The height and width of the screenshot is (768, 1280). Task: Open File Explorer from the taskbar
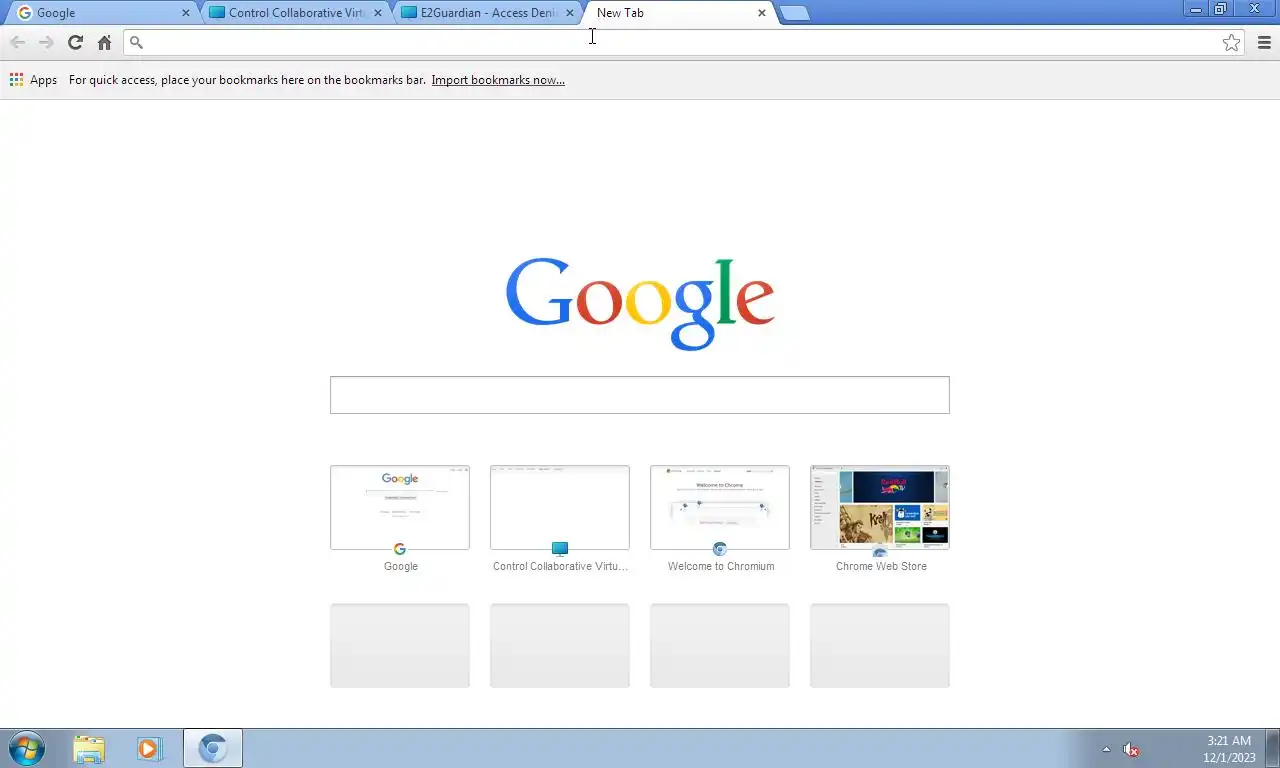coord(89,748)
